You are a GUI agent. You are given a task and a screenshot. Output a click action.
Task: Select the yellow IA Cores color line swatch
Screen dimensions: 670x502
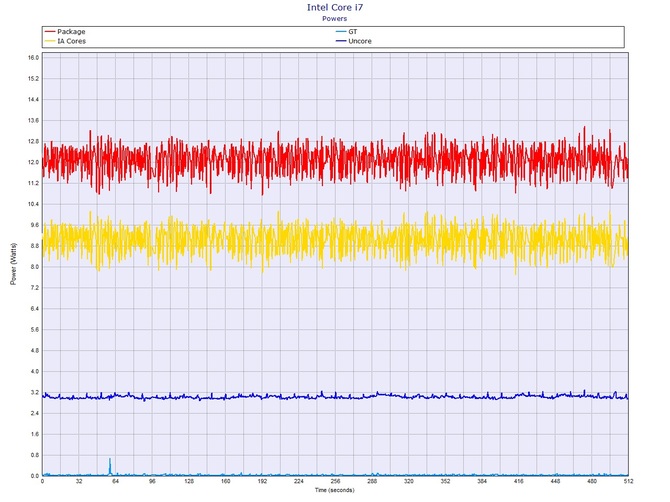50,41
